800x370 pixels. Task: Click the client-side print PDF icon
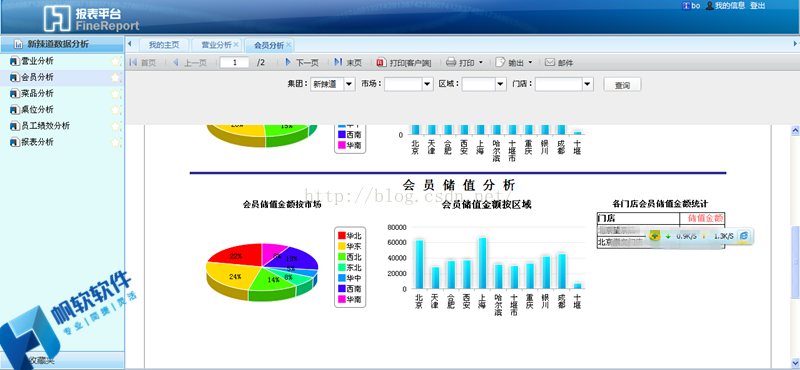tap(381, 63)
